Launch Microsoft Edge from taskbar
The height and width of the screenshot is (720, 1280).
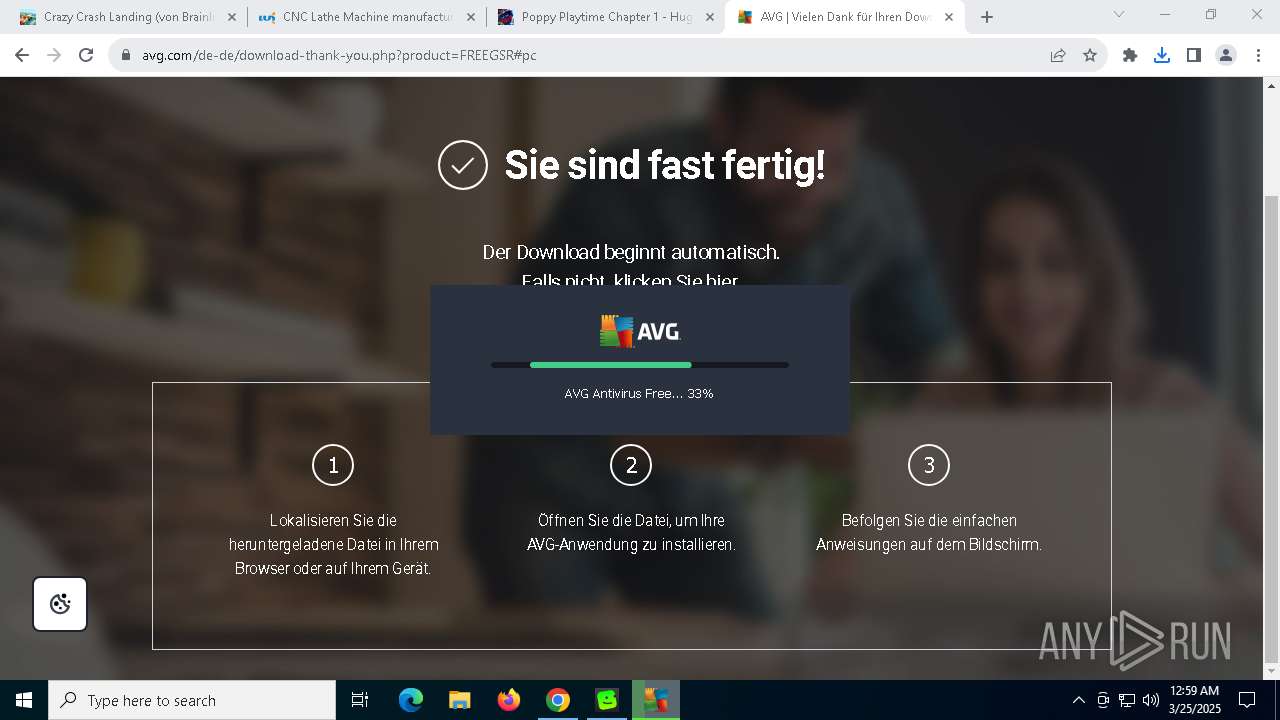[411, 700]
